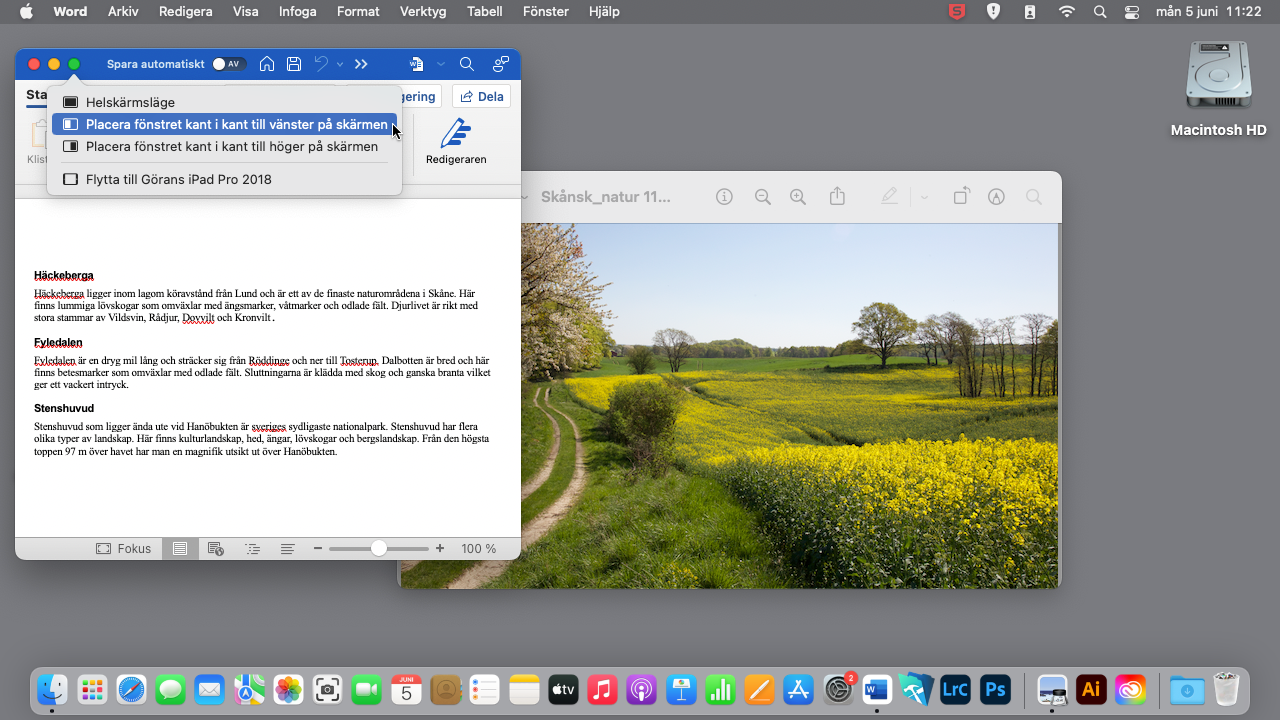
Task: Click the zoom in magnifier in Preview
Action: [x=798, y=197]
